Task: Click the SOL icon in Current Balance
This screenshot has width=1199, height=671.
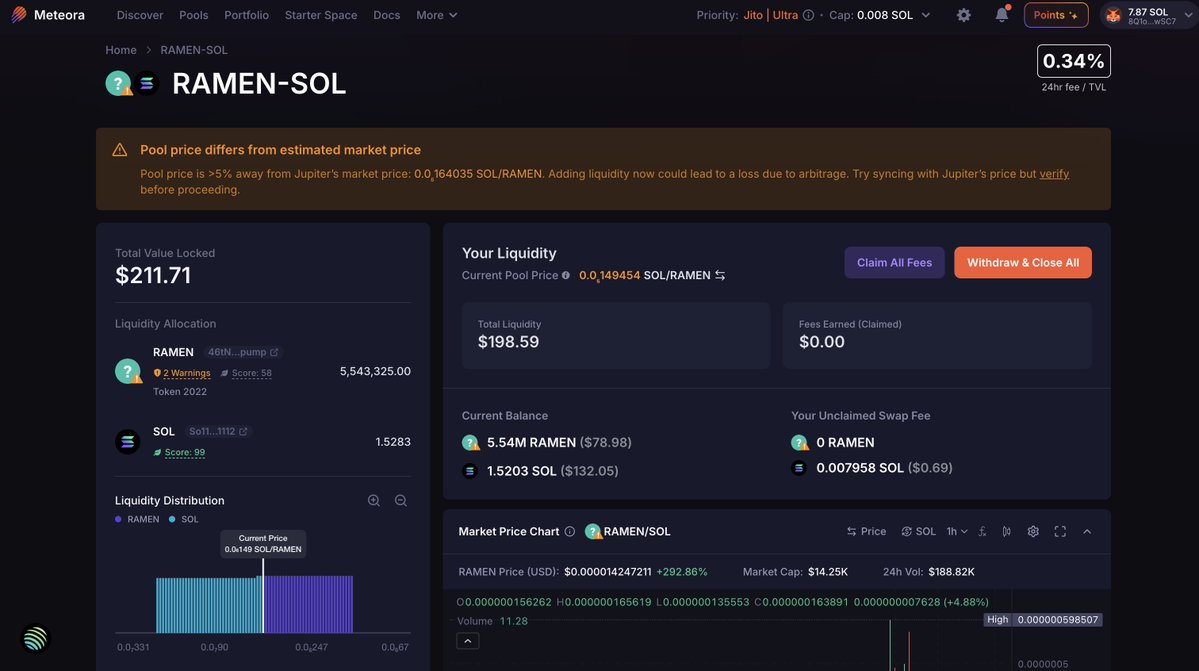Action: [470, 471]
